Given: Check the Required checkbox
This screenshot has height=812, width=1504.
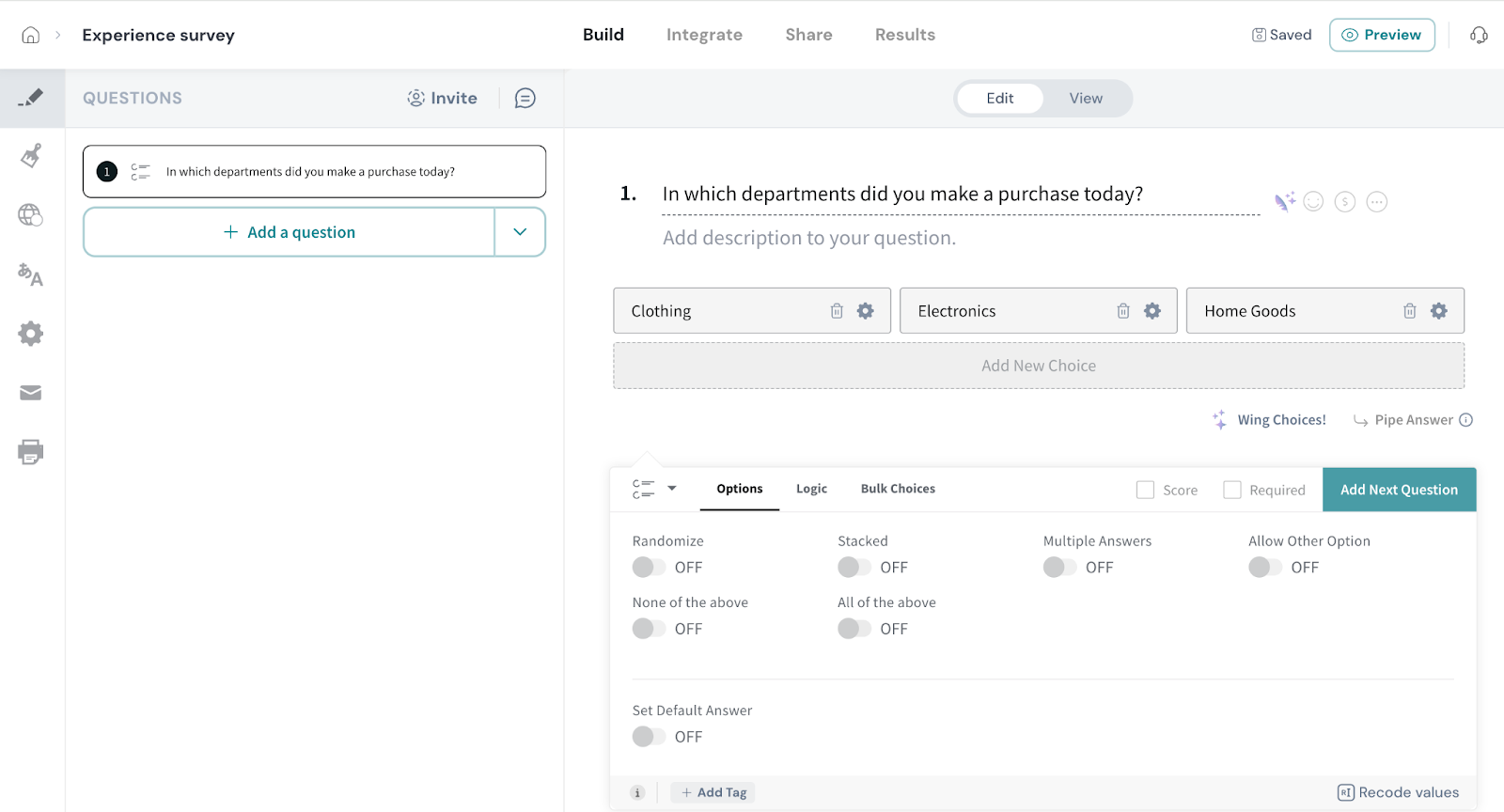Looking at the screenshot, I should pyautogui.click(x=1232, y=490).
